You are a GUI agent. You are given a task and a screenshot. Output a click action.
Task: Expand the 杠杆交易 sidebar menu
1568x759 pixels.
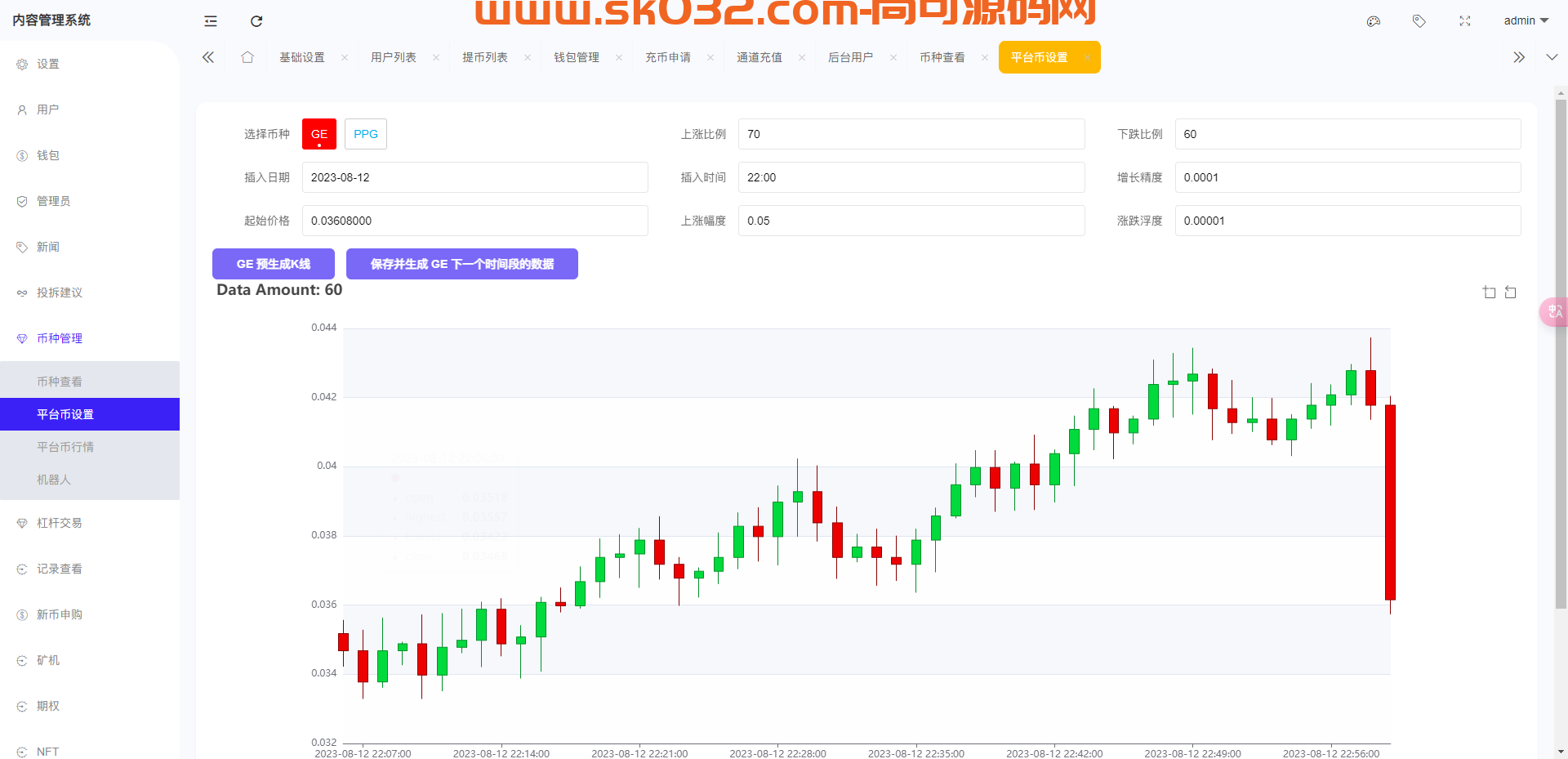[90, 523]
